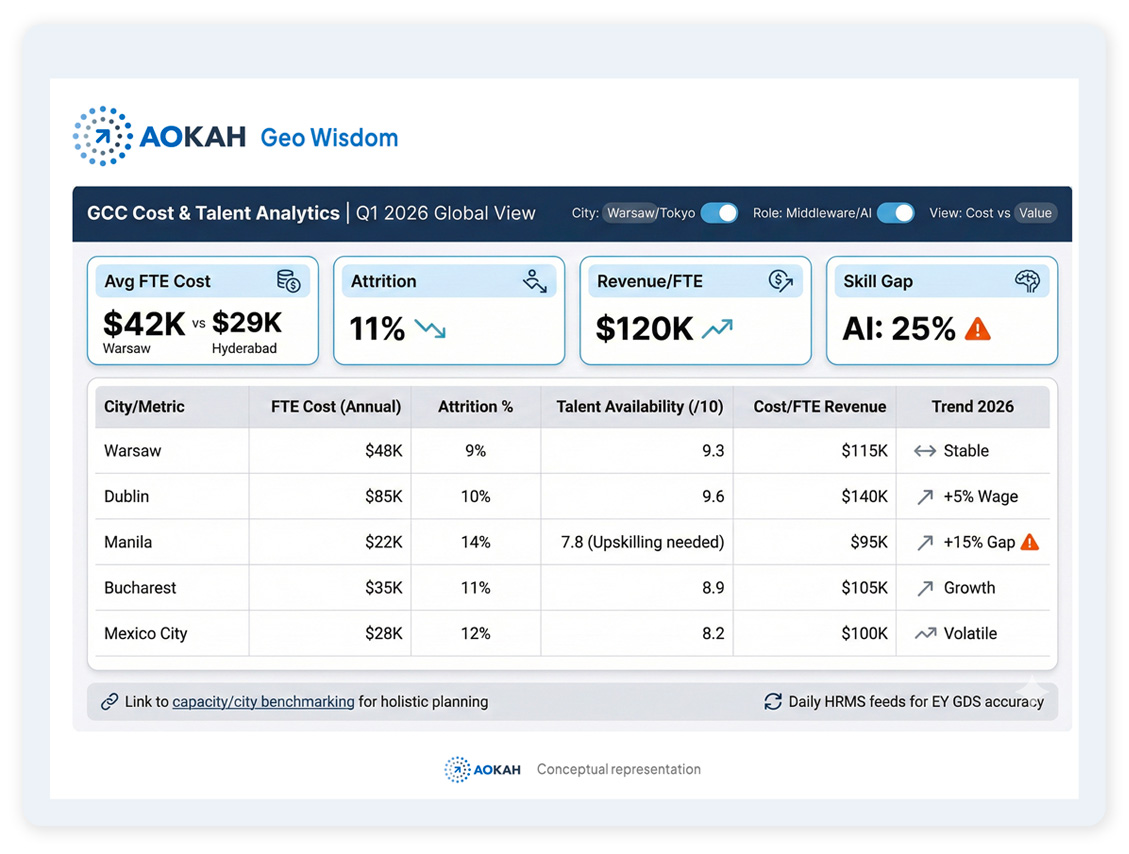Click the Daily HRMS feeds text
This screenshot has width=1129, height=854.
pos(916,702)
